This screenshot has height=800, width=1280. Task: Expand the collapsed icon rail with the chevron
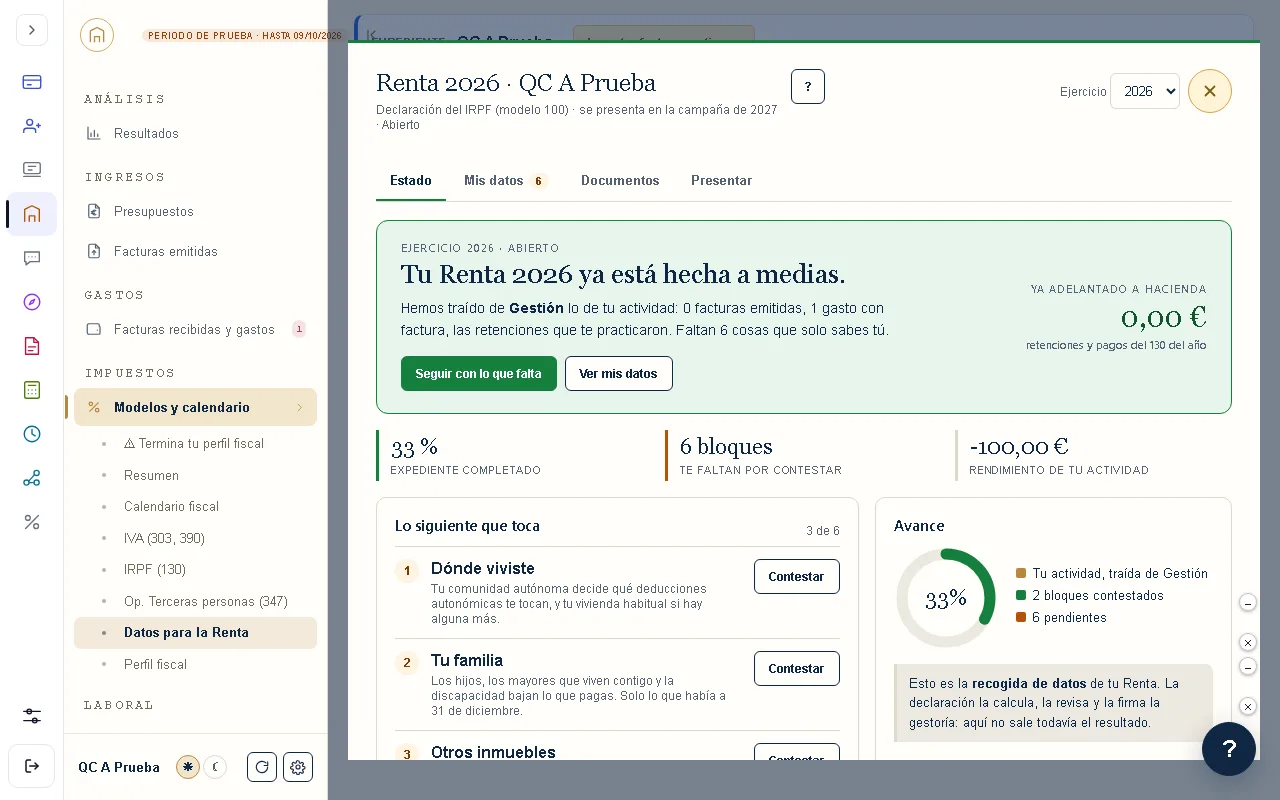point(32,30)
